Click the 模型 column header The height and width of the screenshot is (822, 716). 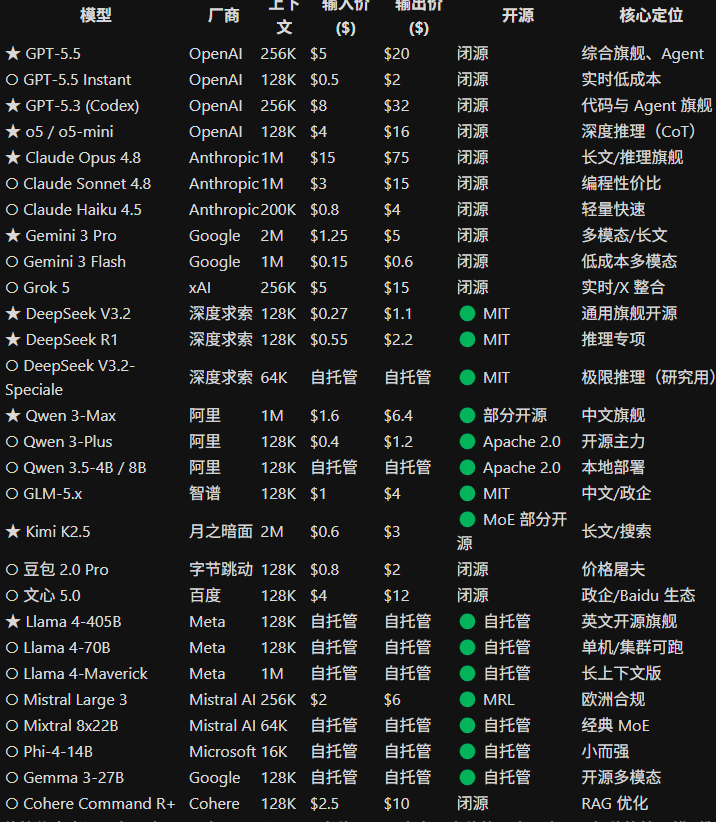click(96, 15)
